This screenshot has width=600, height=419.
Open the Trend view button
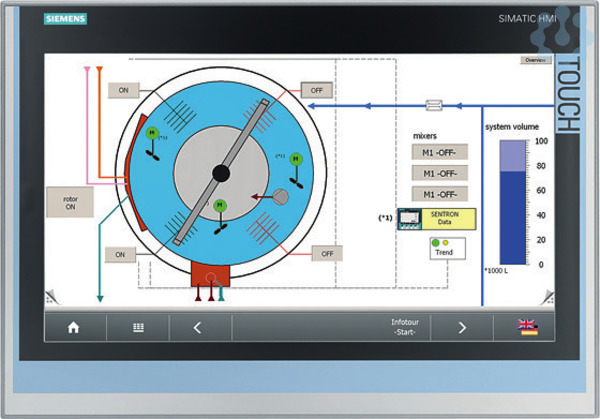[442, 249]
